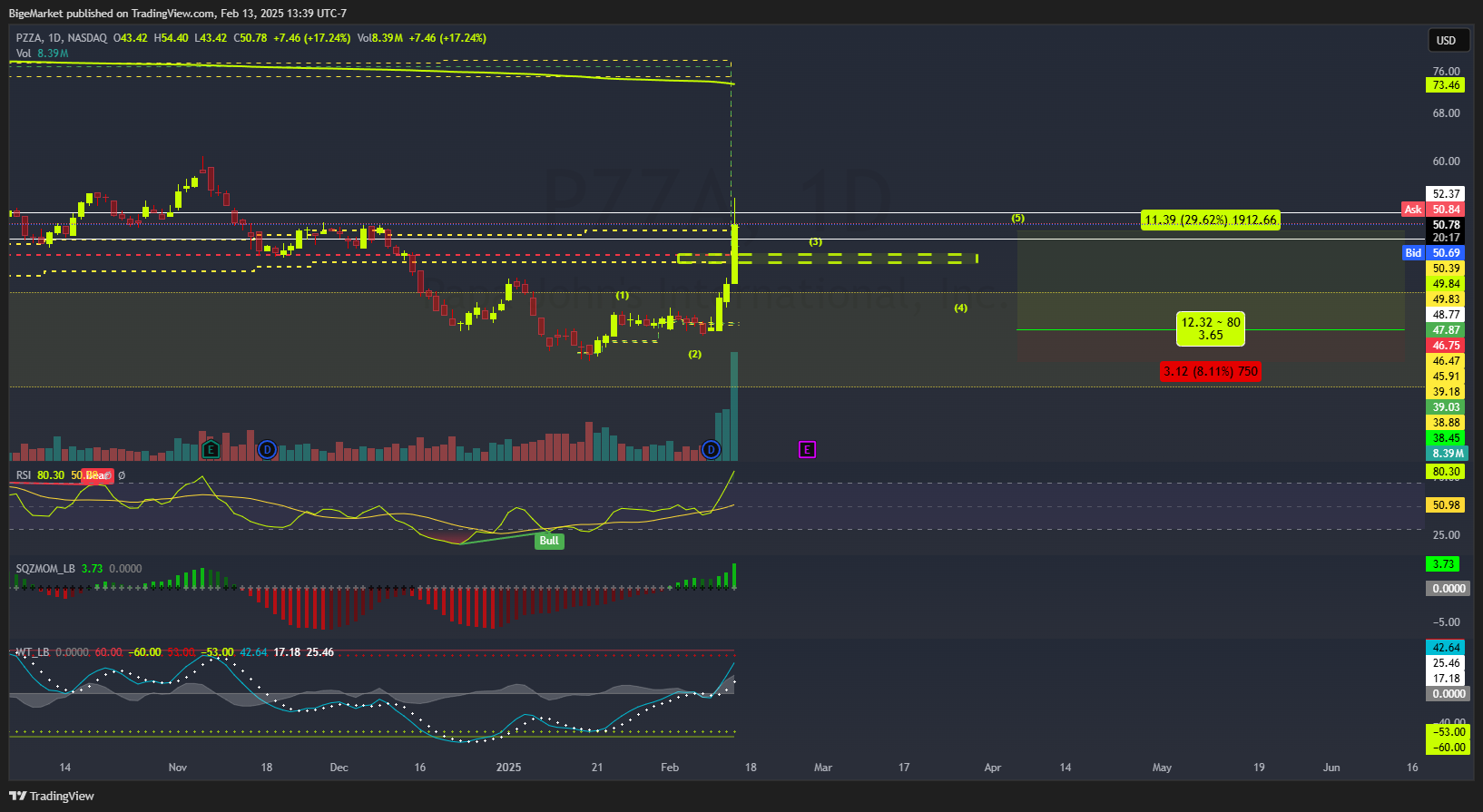Click the green 39.03 price label
Viewport: 1483px width, 812px height.
(x=1446, y=407)
